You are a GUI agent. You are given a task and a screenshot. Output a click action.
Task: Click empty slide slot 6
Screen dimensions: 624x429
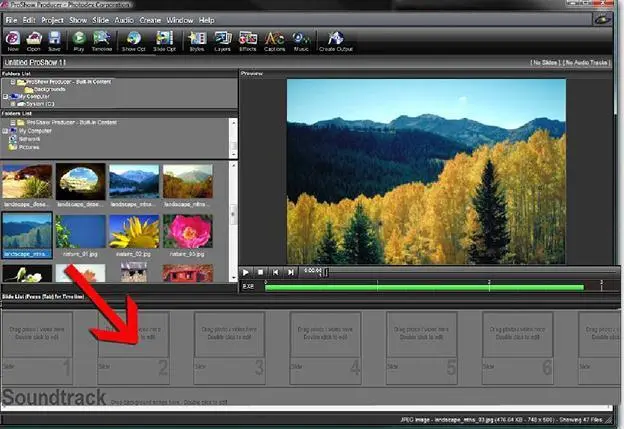pyautogui.click(x=518, y=348)
